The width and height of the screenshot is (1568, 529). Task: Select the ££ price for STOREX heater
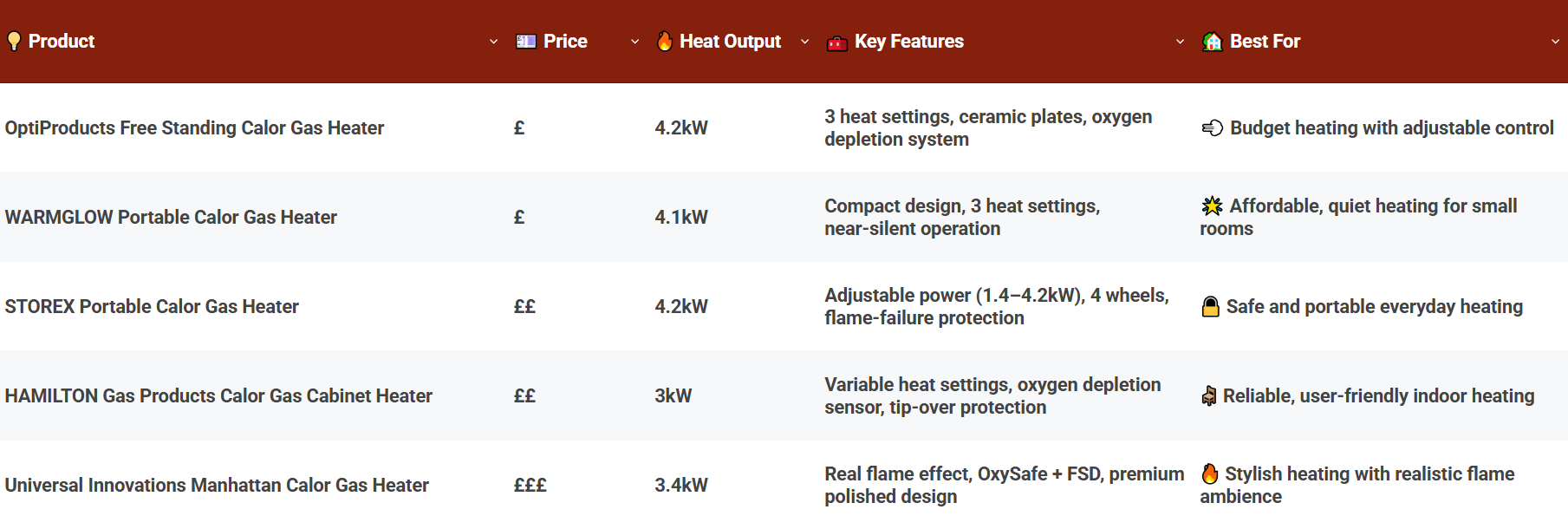524,306
